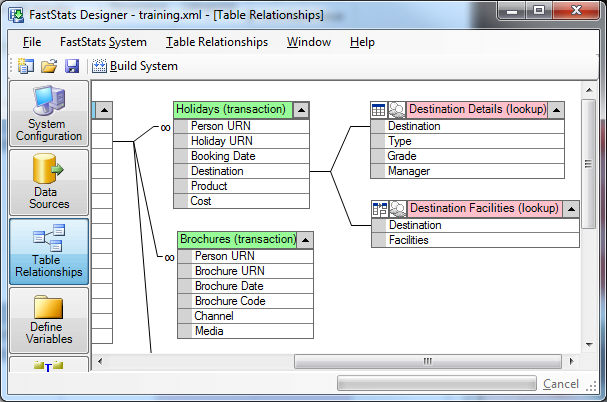Open the Help menu

(362, 42)
